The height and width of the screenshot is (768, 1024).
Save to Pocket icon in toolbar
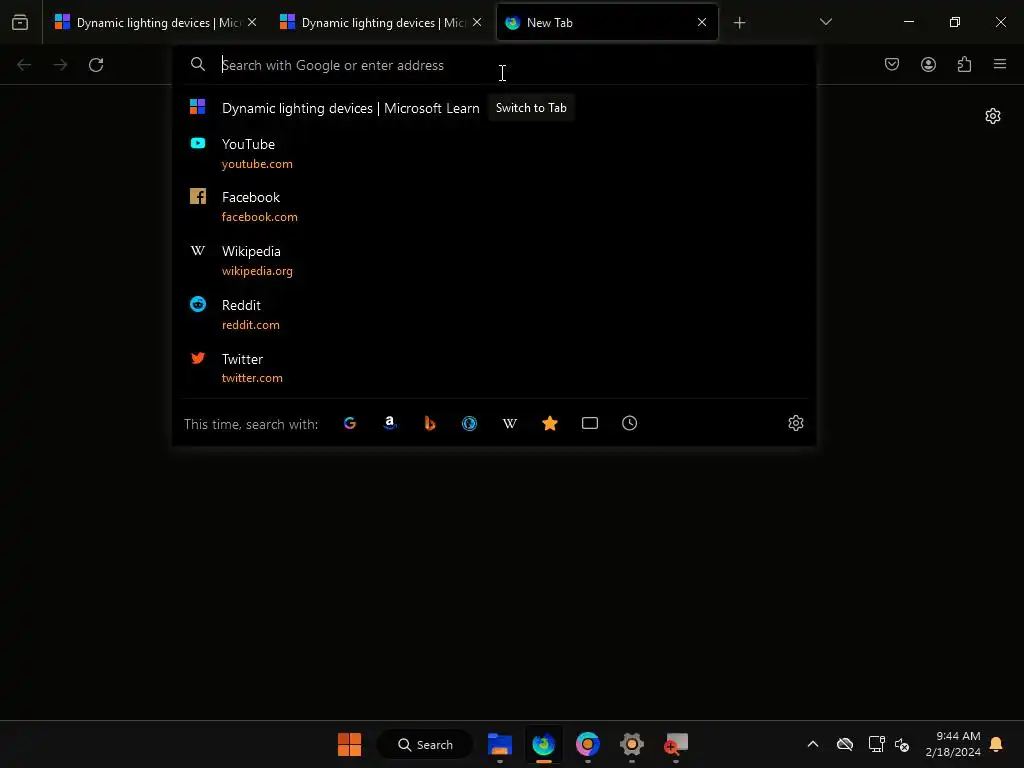pos(891,64)
